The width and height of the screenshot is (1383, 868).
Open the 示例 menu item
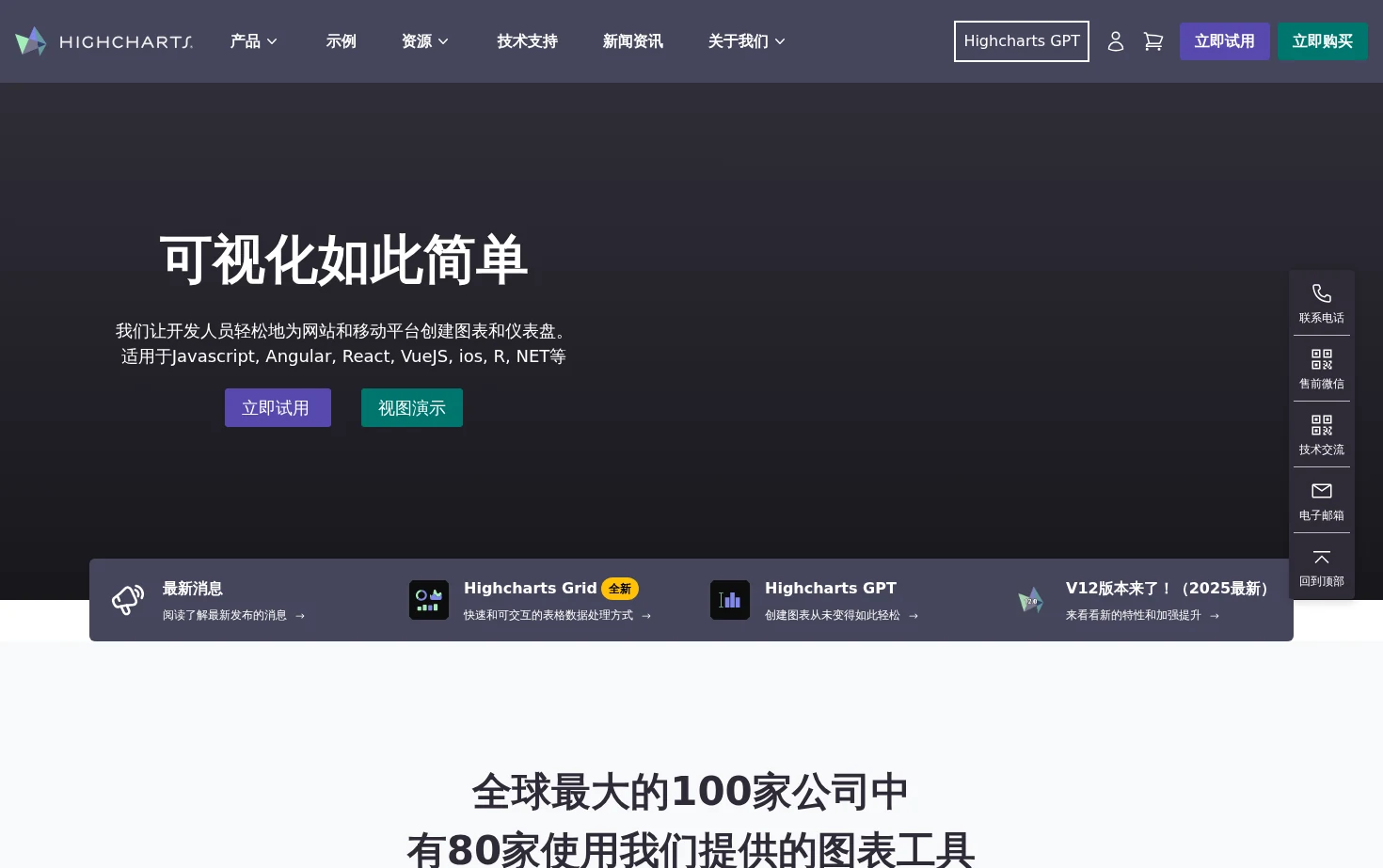(342, 41)
